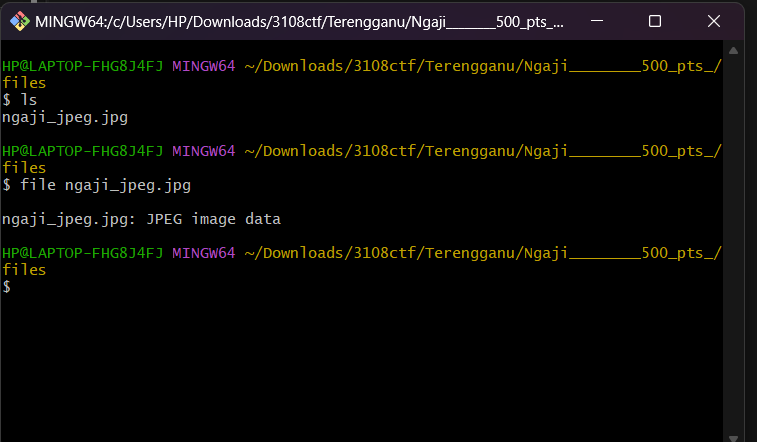Click the empty prompt at the bottom
This screenshot has height=442, width=757.
point(7,287)
